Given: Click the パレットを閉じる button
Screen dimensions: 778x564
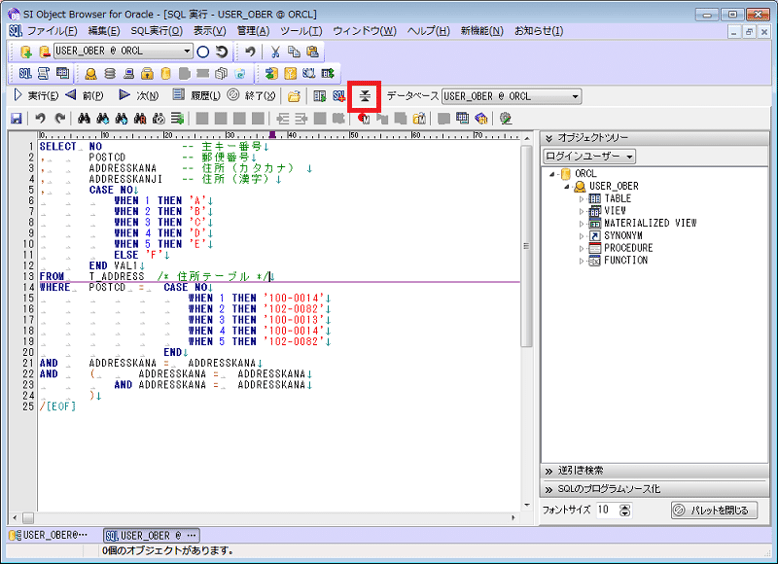Looking at the screenshot, I should click(714, 510).
